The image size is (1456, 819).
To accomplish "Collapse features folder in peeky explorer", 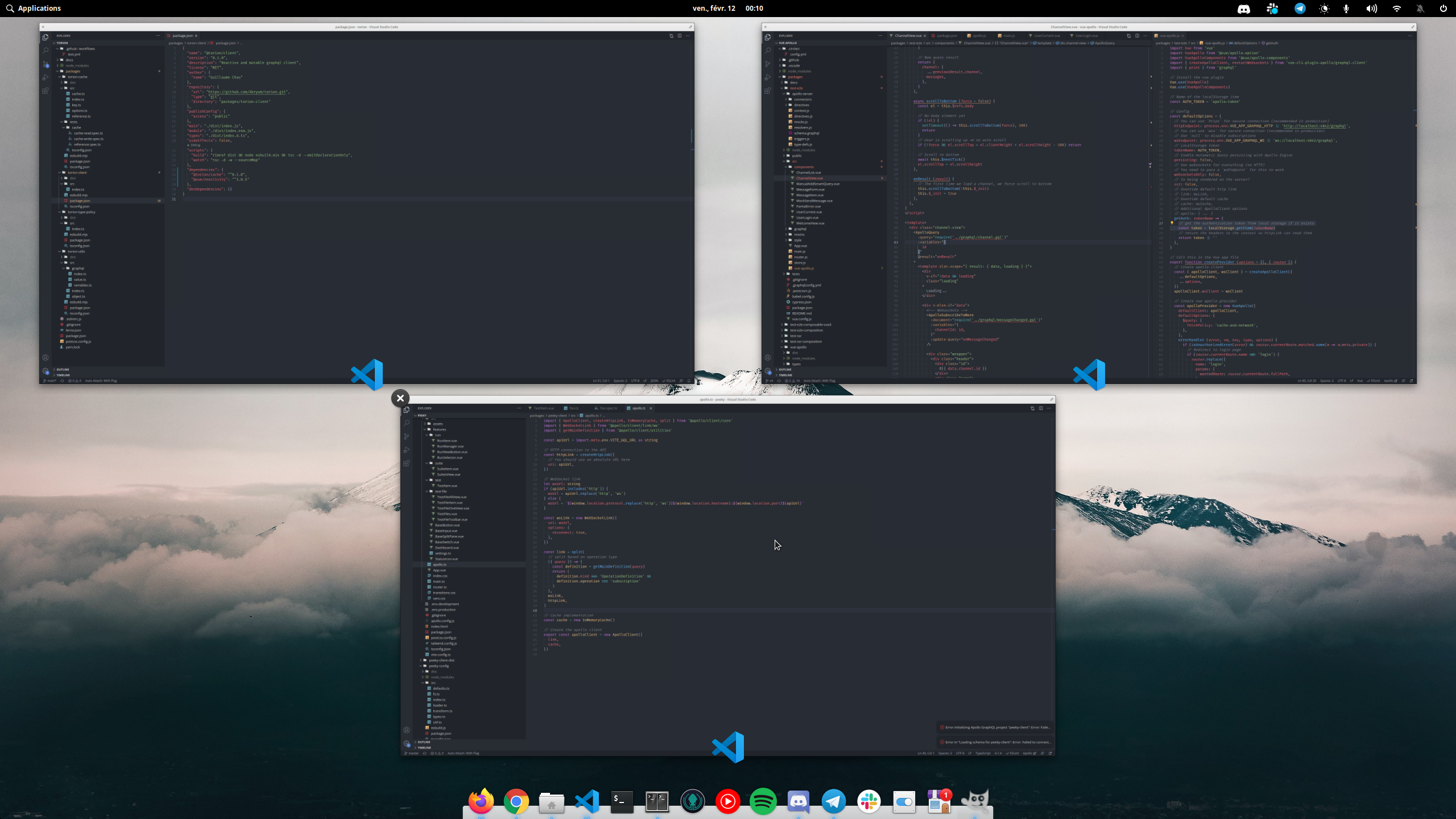I will pyautogui.click(x=439, y=429).
